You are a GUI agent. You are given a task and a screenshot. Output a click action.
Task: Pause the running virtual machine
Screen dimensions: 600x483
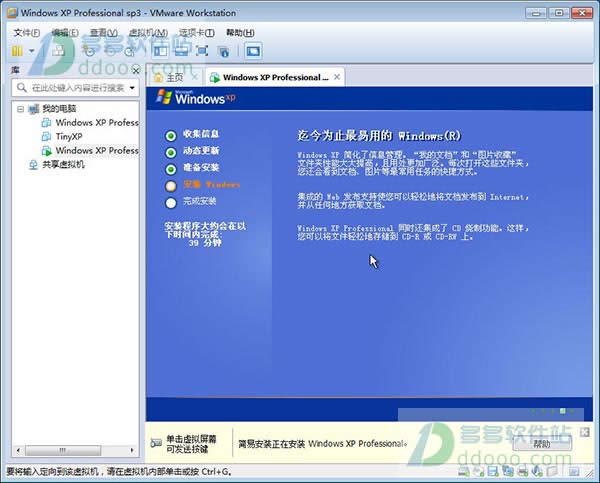tap(17, 51)
